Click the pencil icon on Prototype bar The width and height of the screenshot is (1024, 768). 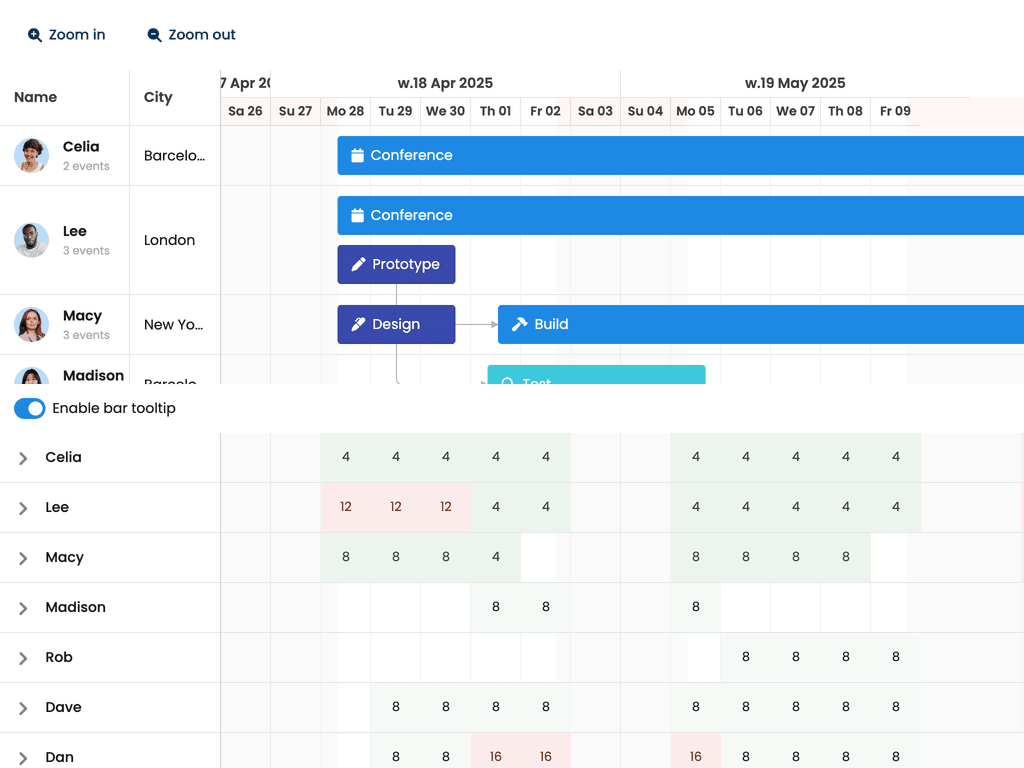click(359, 265)
